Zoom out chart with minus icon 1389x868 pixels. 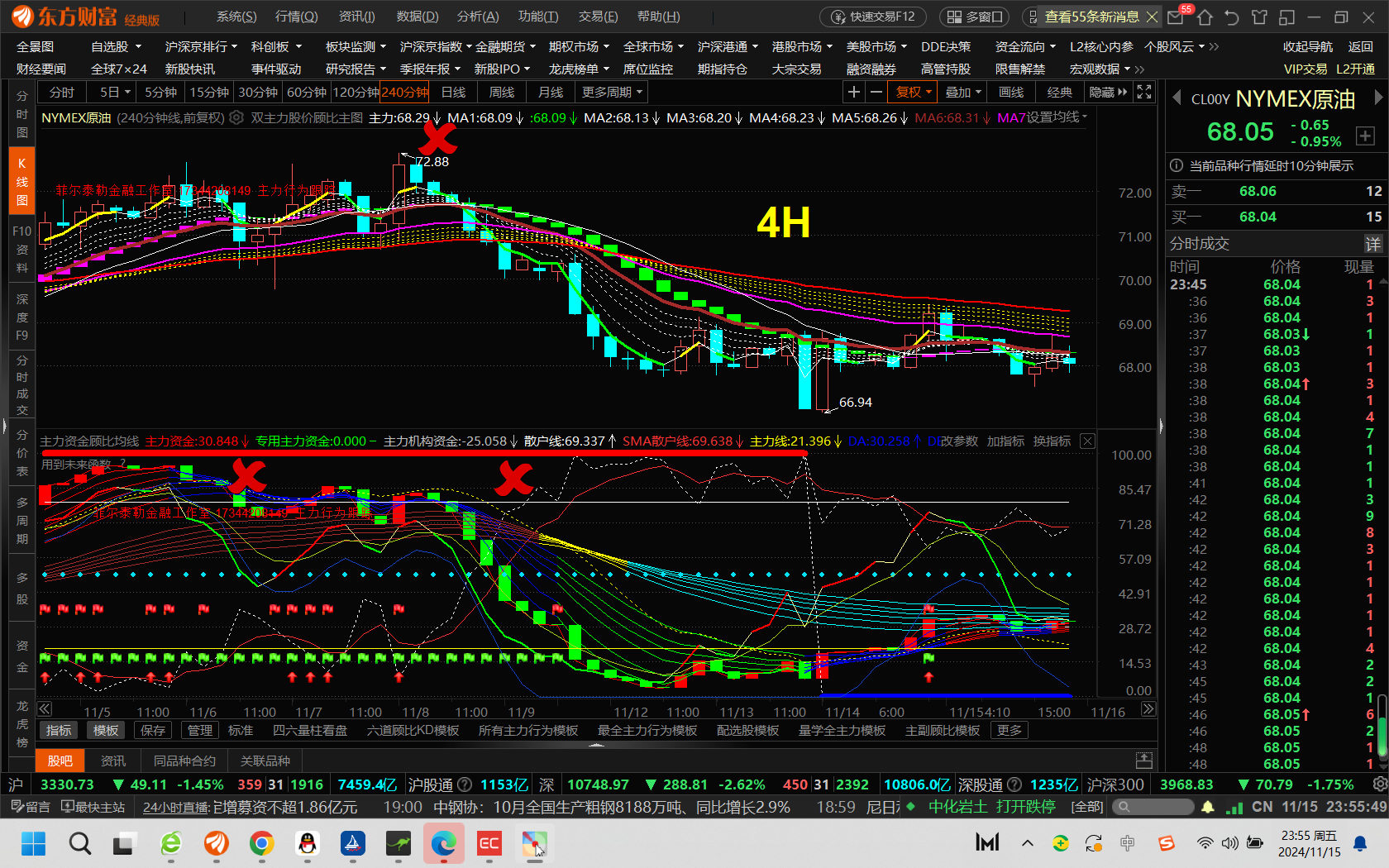(x=876, y=92)
